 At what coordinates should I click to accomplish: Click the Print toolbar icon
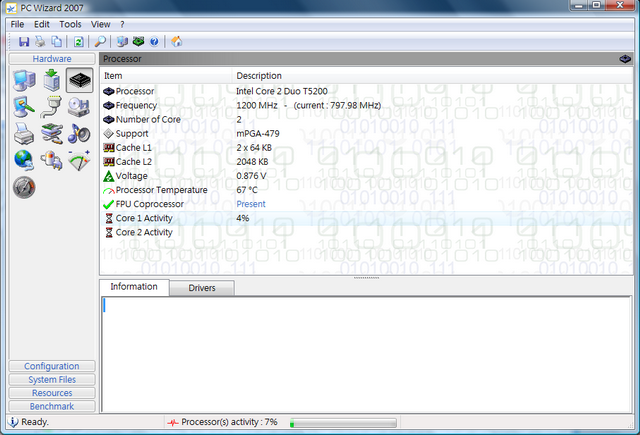40,41
